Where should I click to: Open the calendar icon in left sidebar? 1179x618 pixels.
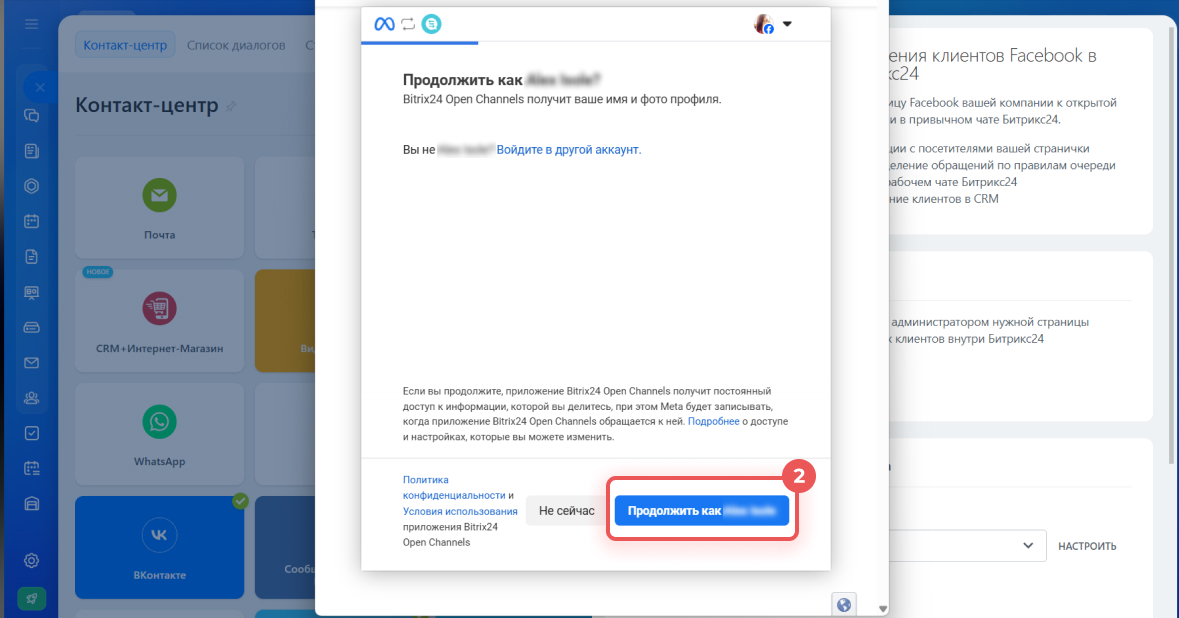click(x=32, y=221)
